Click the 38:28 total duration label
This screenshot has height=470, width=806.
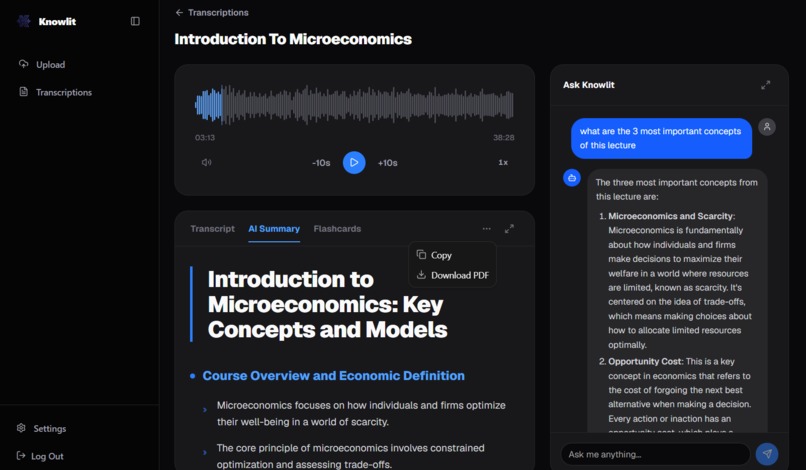(x=504, y=138)
